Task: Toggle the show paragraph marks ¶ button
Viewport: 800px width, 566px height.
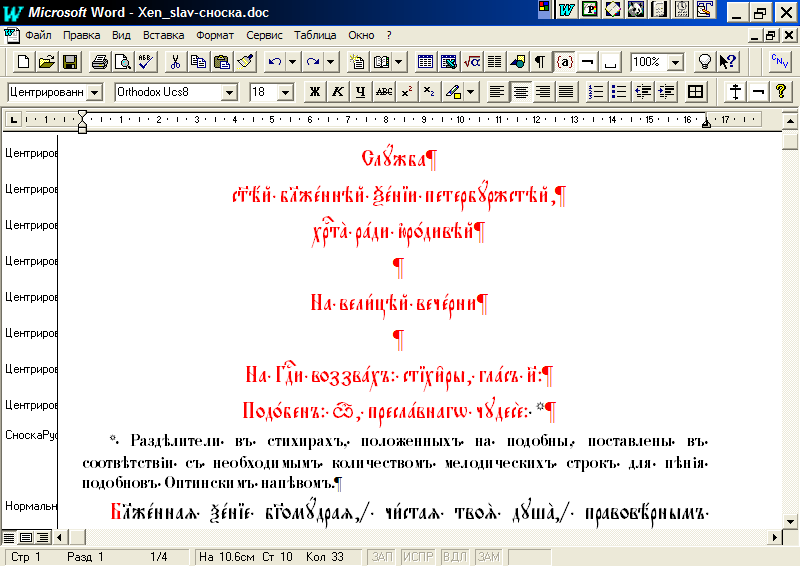Action: click(540, 62)
